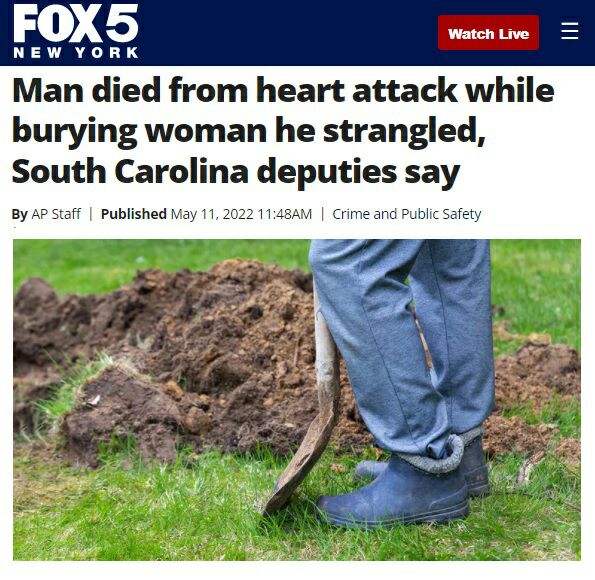The height and width of the screenshot is (580, 595).
Task: Click the FOX 5 logo
Action: pos(76,24)
